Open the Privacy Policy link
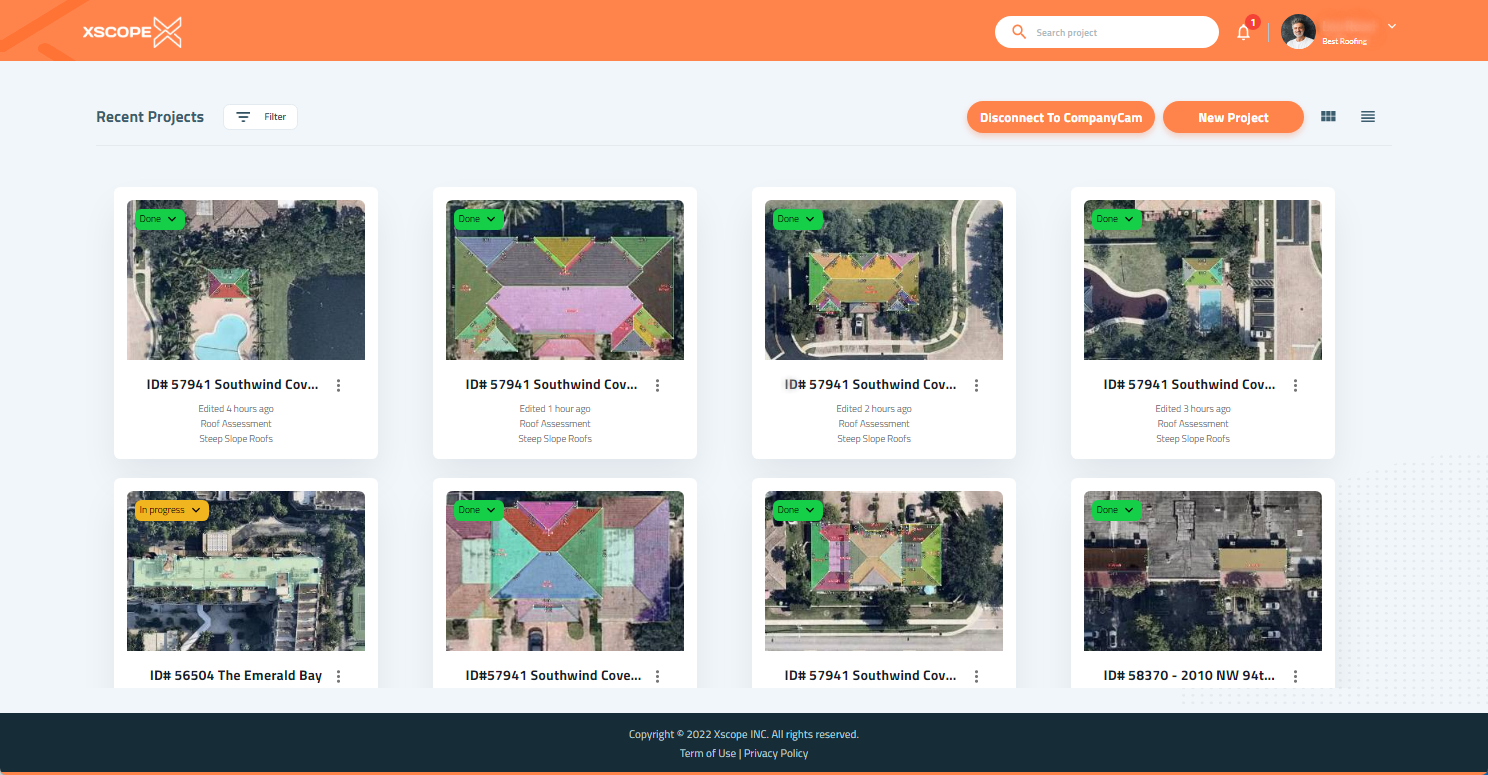The image size is (1488, 775). pos(776,753)
